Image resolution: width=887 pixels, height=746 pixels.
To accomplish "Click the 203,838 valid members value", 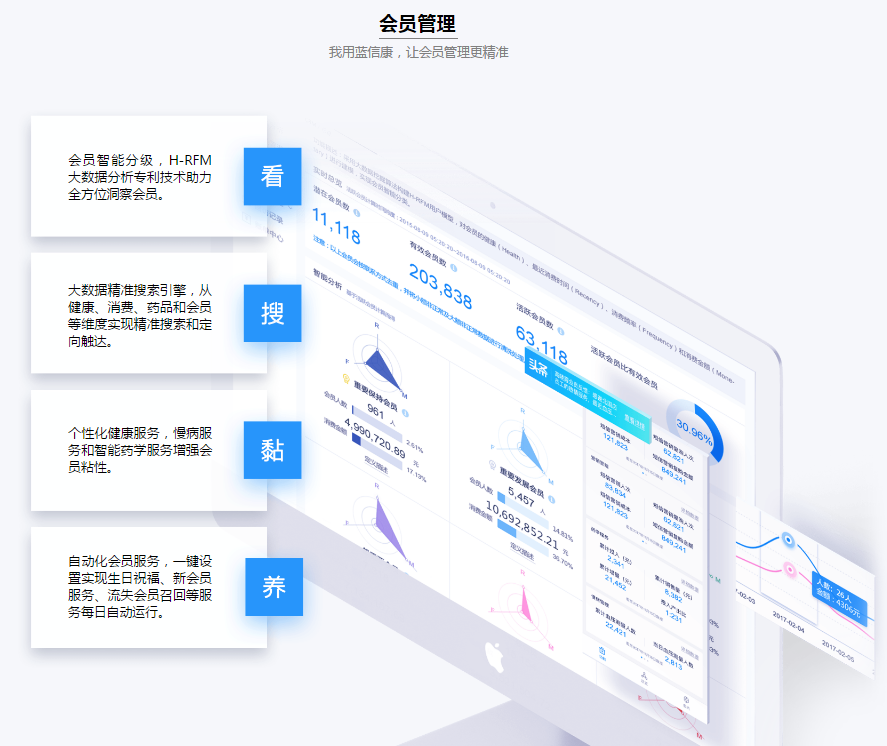I will point(441,287).
